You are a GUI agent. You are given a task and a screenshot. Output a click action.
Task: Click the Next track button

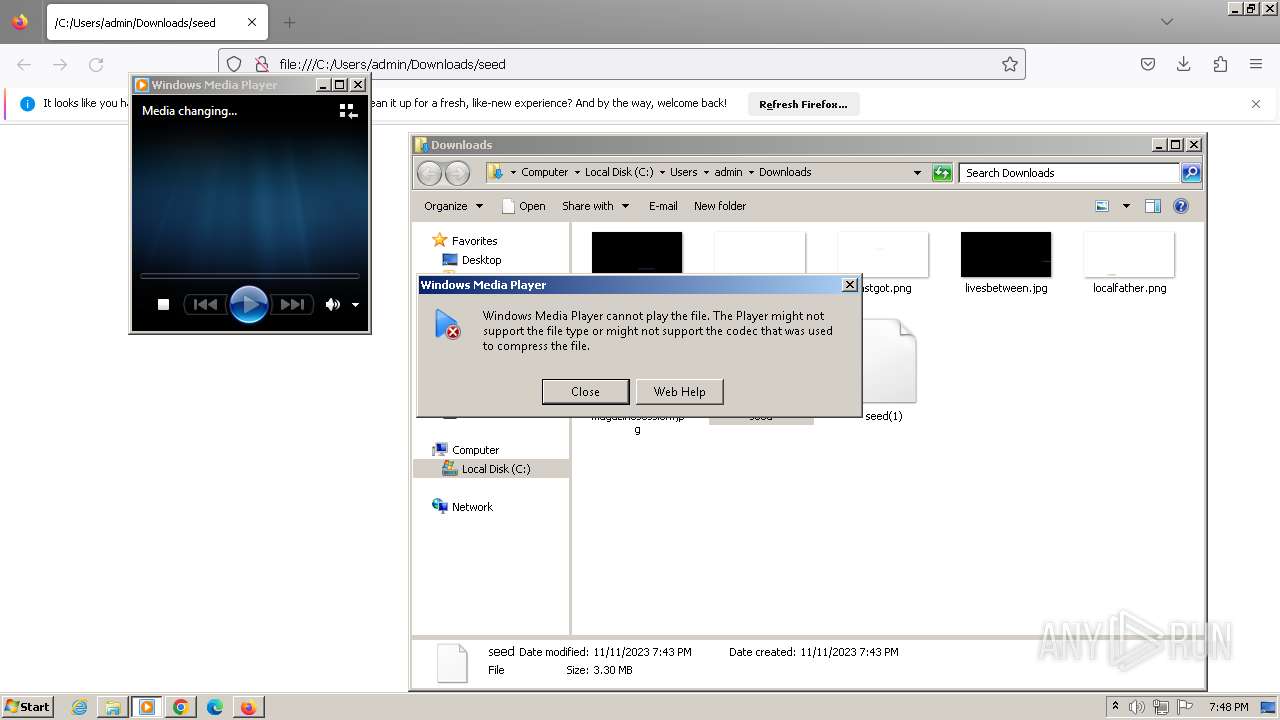pos(292,305)
